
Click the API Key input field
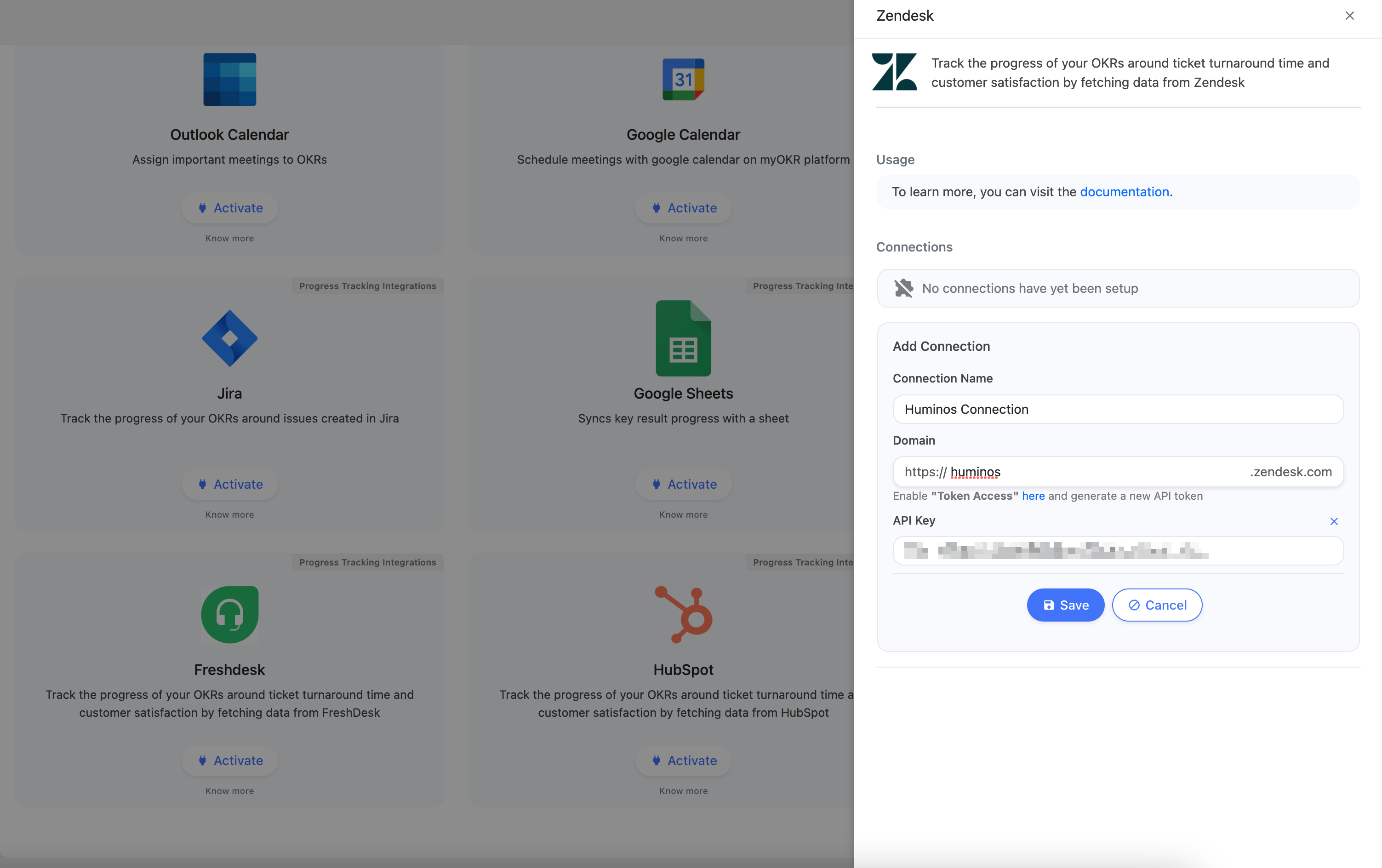tap(1118, 551)
